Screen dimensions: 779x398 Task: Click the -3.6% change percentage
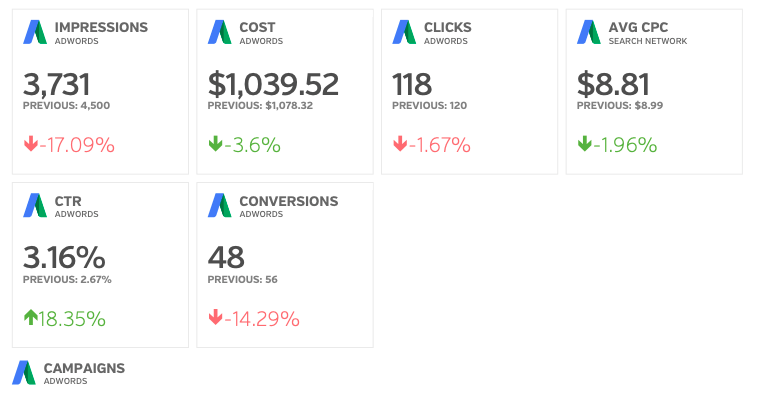point(252,145)
